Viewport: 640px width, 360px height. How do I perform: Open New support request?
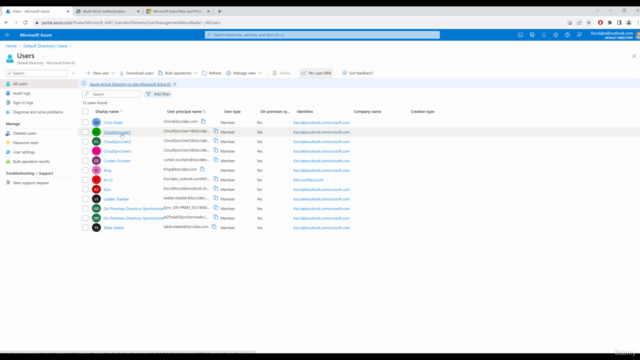coord(31,183)
